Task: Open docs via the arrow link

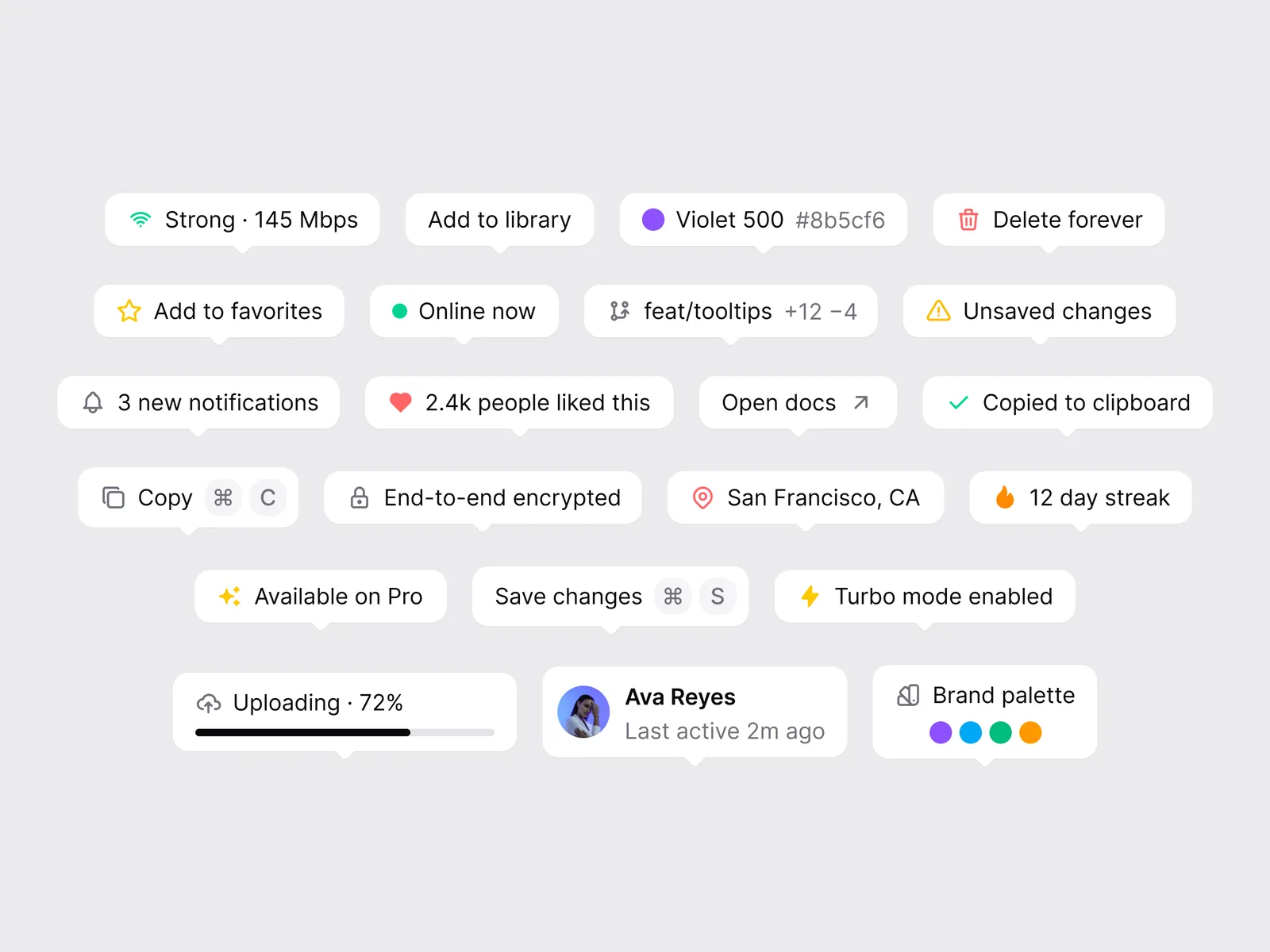Action: point(861,402)
